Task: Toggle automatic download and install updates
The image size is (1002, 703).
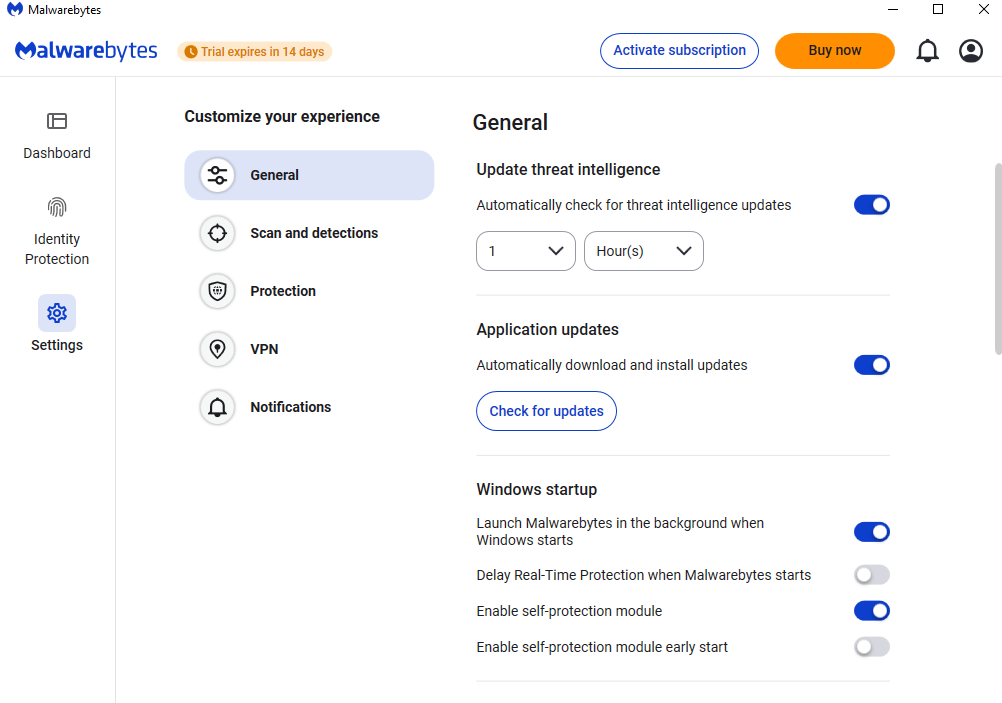Action: click(872, 365)
